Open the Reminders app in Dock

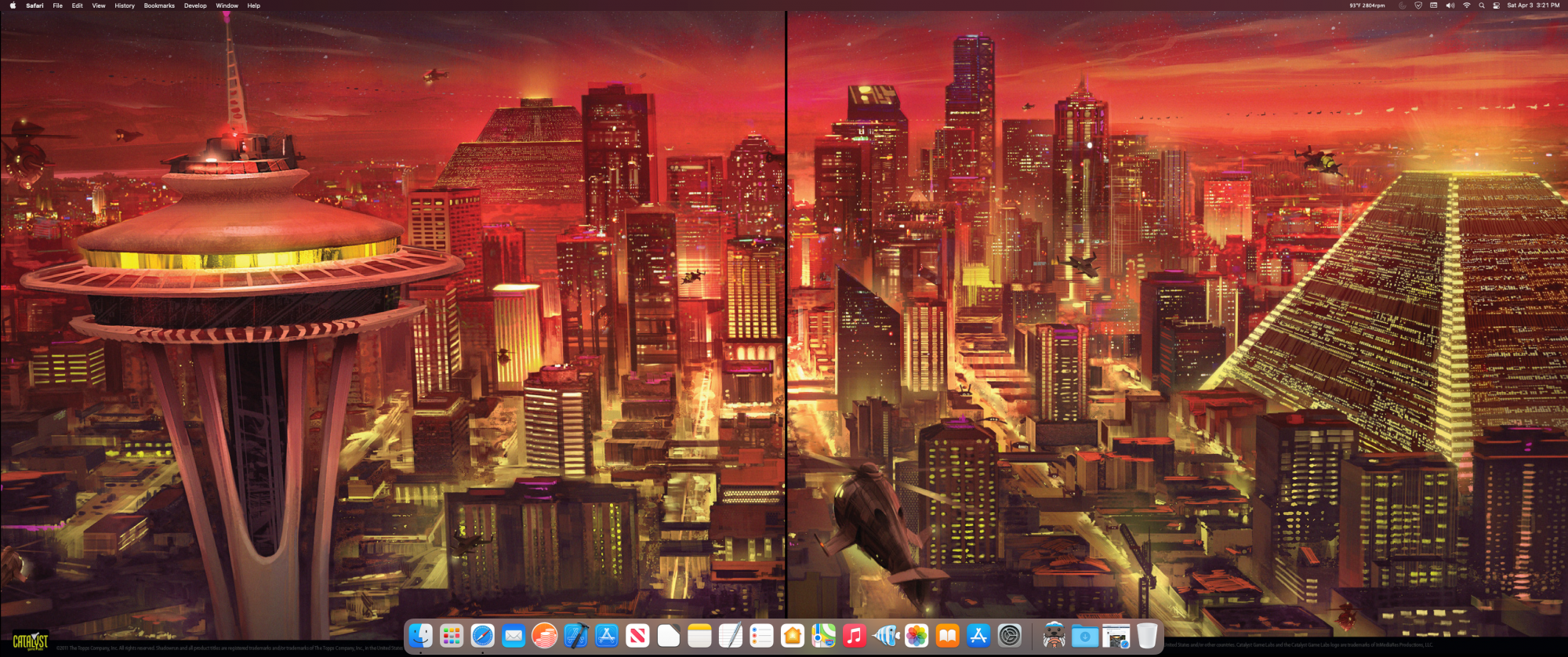[x=761, y=636]
